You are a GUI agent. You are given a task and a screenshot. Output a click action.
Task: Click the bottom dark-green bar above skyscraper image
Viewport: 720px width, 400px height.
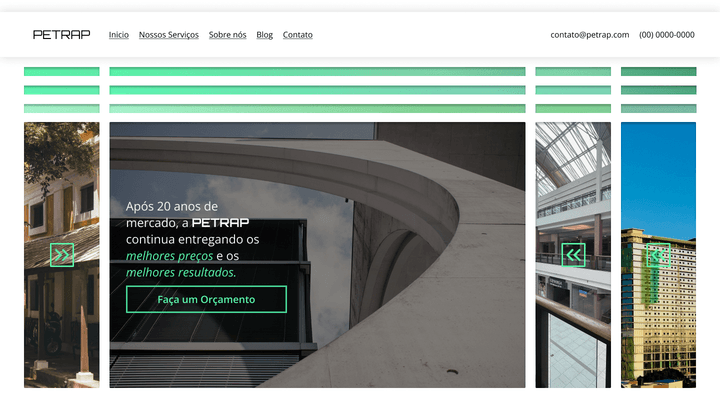[x=658, y=108]
